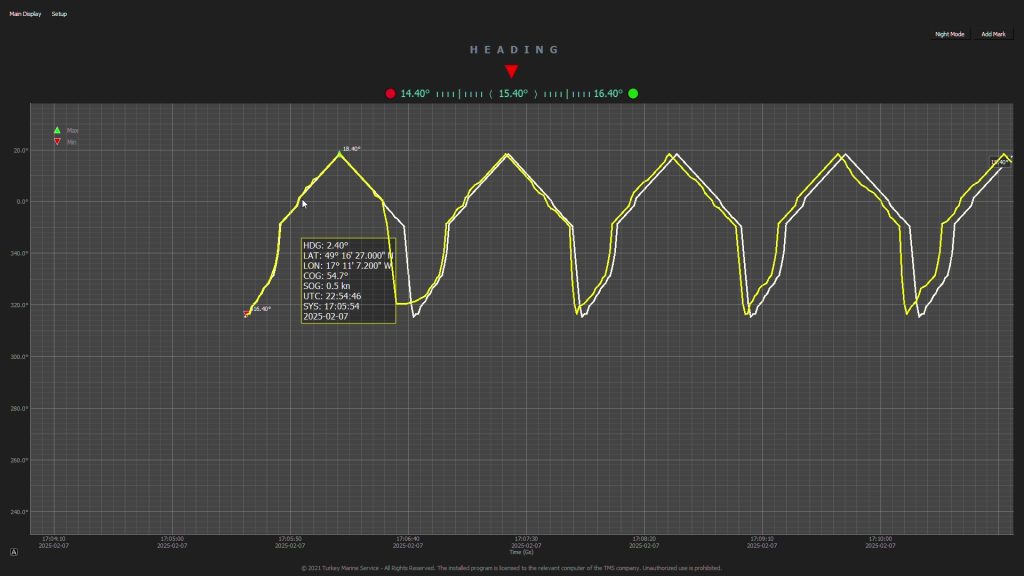Screen dimensions: 1024x576
Task: Click the red Min triangle legend icon
Action: tap(57, 142)
